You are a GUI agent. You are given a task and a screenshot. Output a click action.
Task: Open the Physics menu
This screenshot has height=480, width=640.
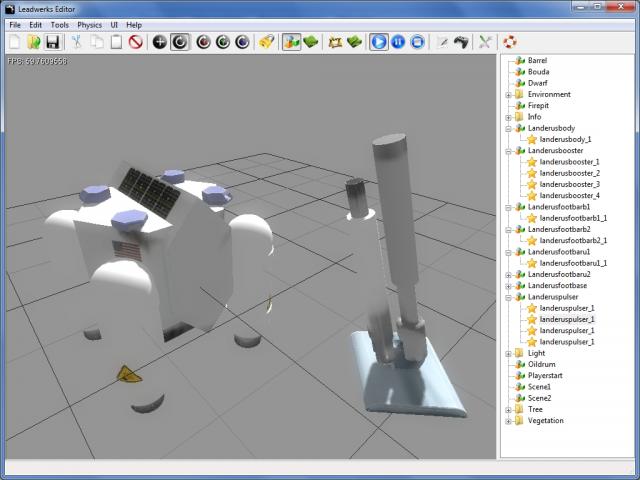point(89,24)
